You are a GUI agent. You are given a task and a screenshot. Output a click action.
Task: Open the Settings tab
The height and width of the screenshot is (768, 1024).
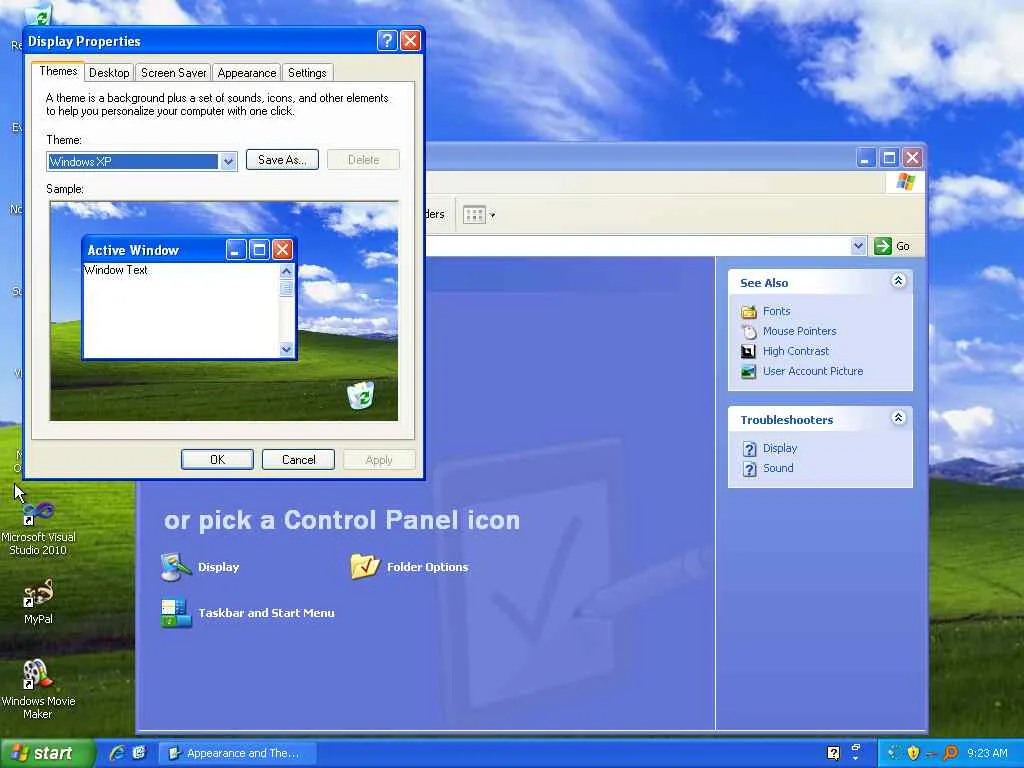[x=307, y=72]
